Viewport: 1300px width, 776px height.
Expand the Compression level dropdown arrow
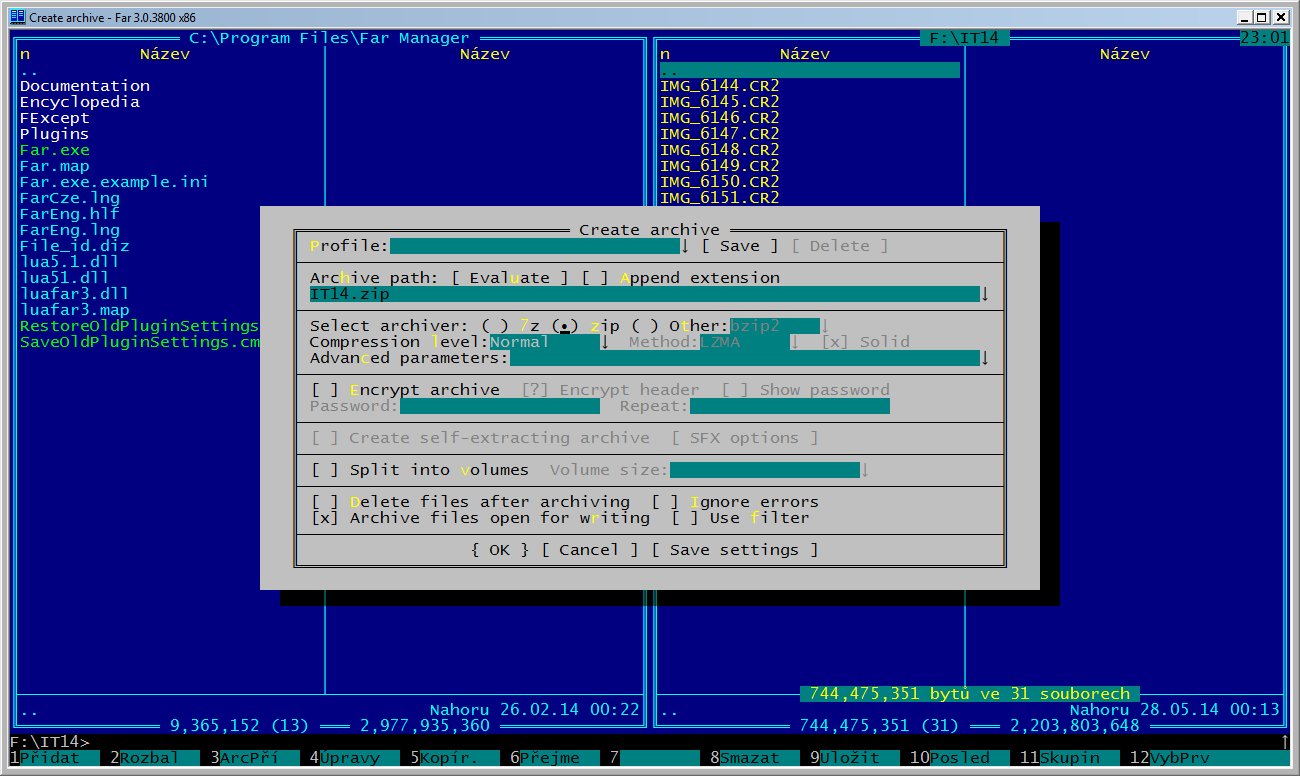point(605,342)
